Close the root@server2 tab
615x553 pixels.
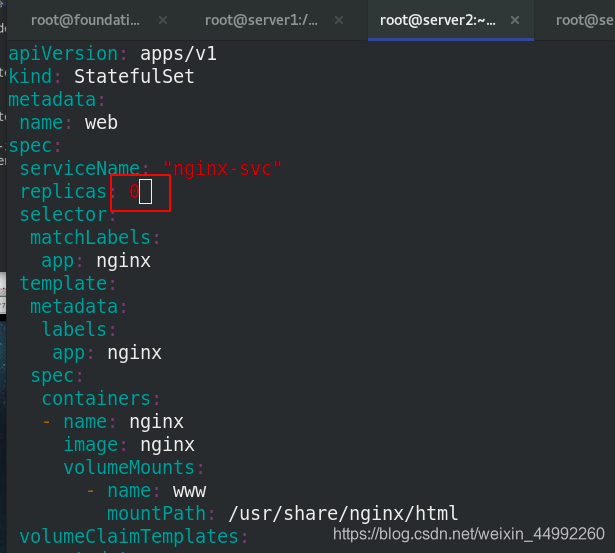[x=515, y=20]
